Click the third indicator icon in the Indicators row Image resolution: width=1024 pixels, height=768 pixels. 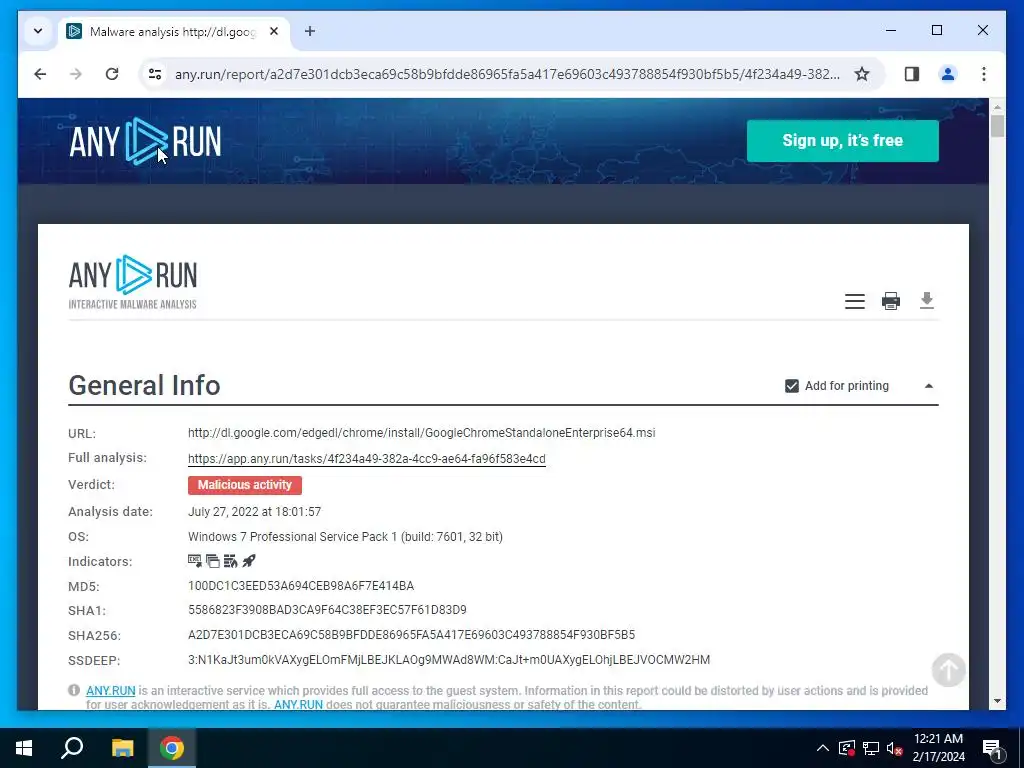[231, 560]
